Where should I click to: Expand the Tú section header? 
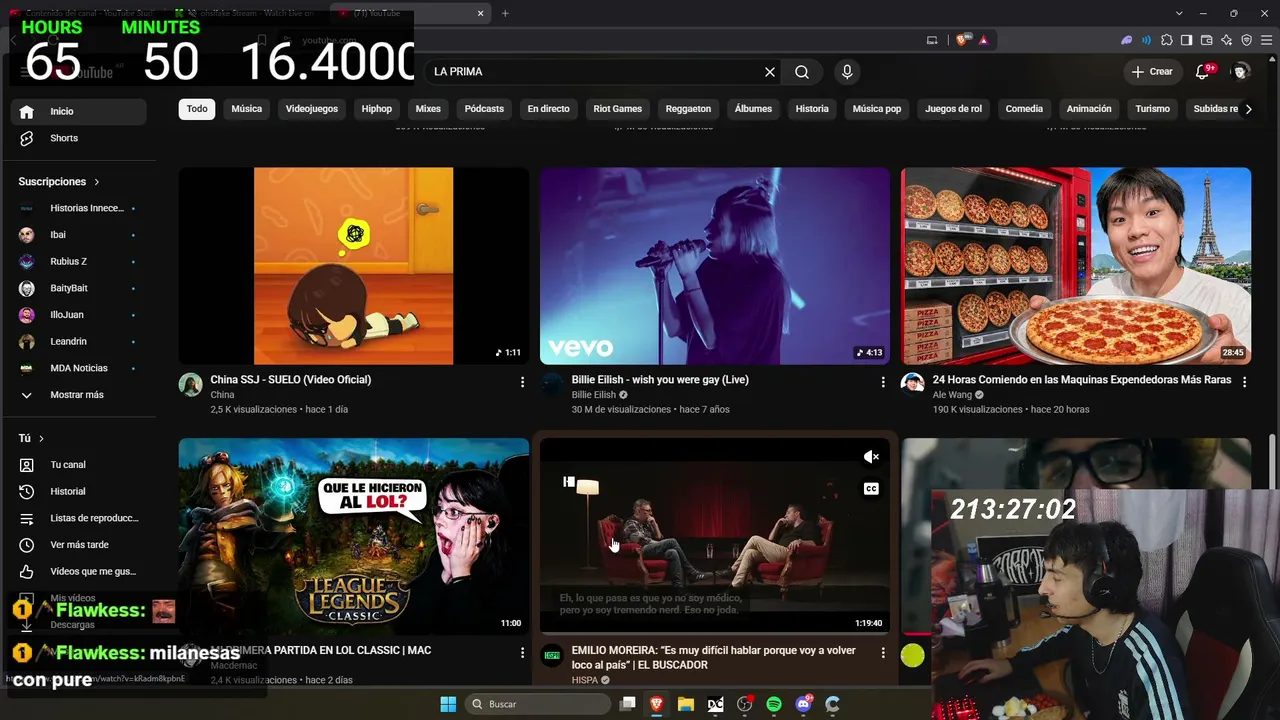coord(31,438)
